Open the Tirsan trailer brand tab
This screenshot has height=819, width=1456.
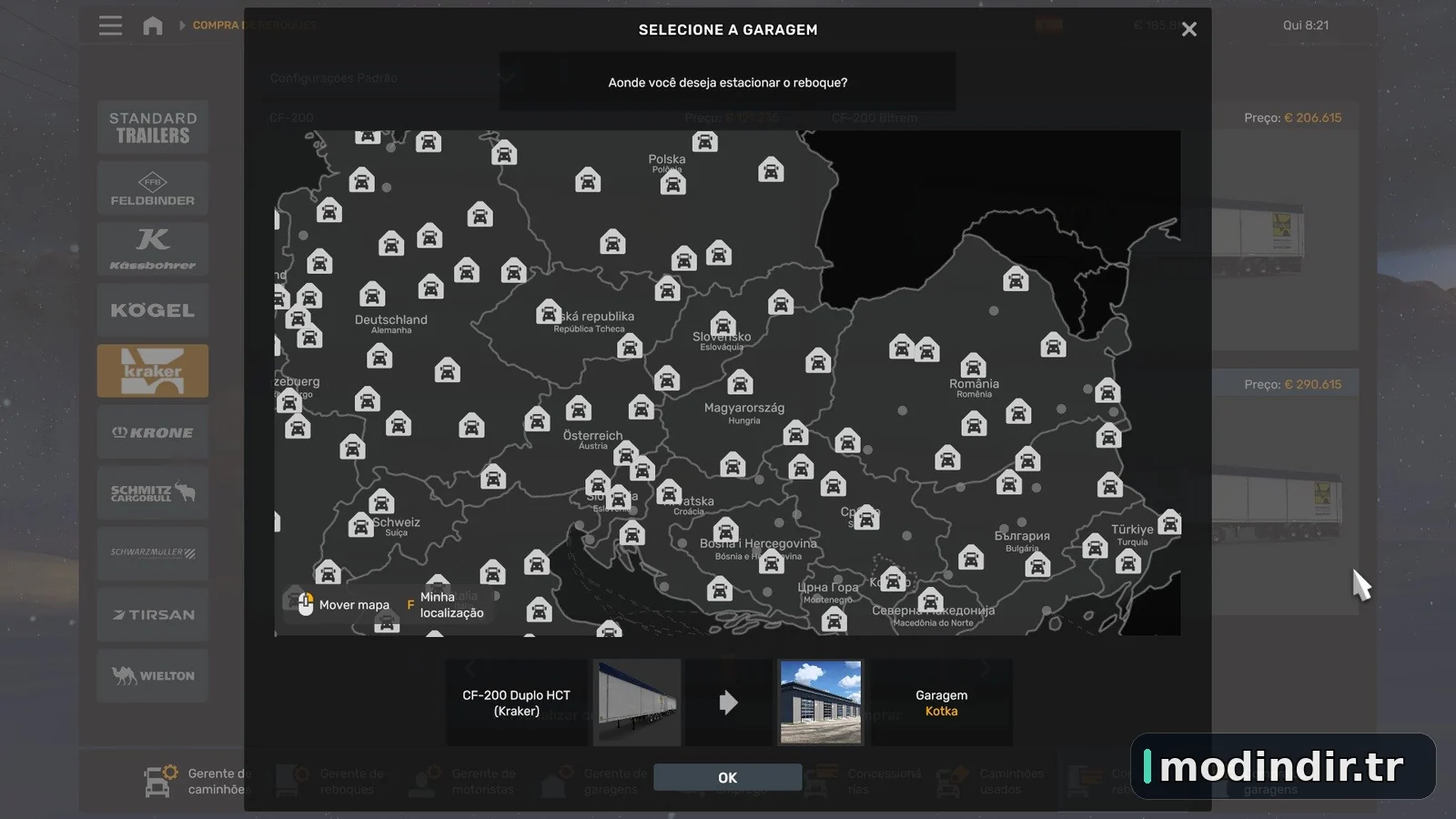(x=153, y=614)
